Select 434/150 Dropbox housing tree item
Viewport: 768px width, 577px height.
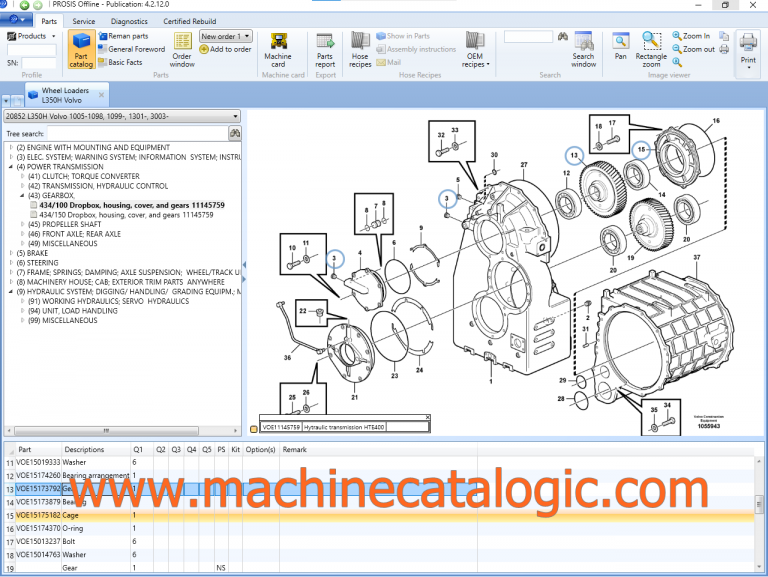(126, 215)
